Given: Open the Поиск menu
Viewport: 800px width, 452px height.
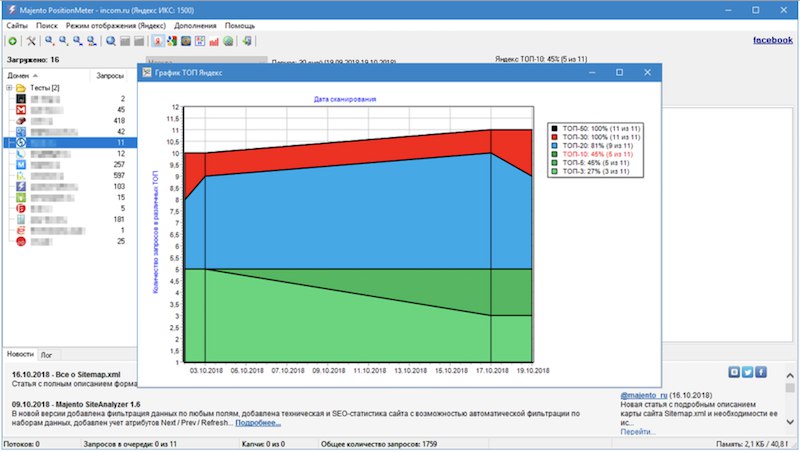Looking at the screenshot, I should [x=46, y=26].
